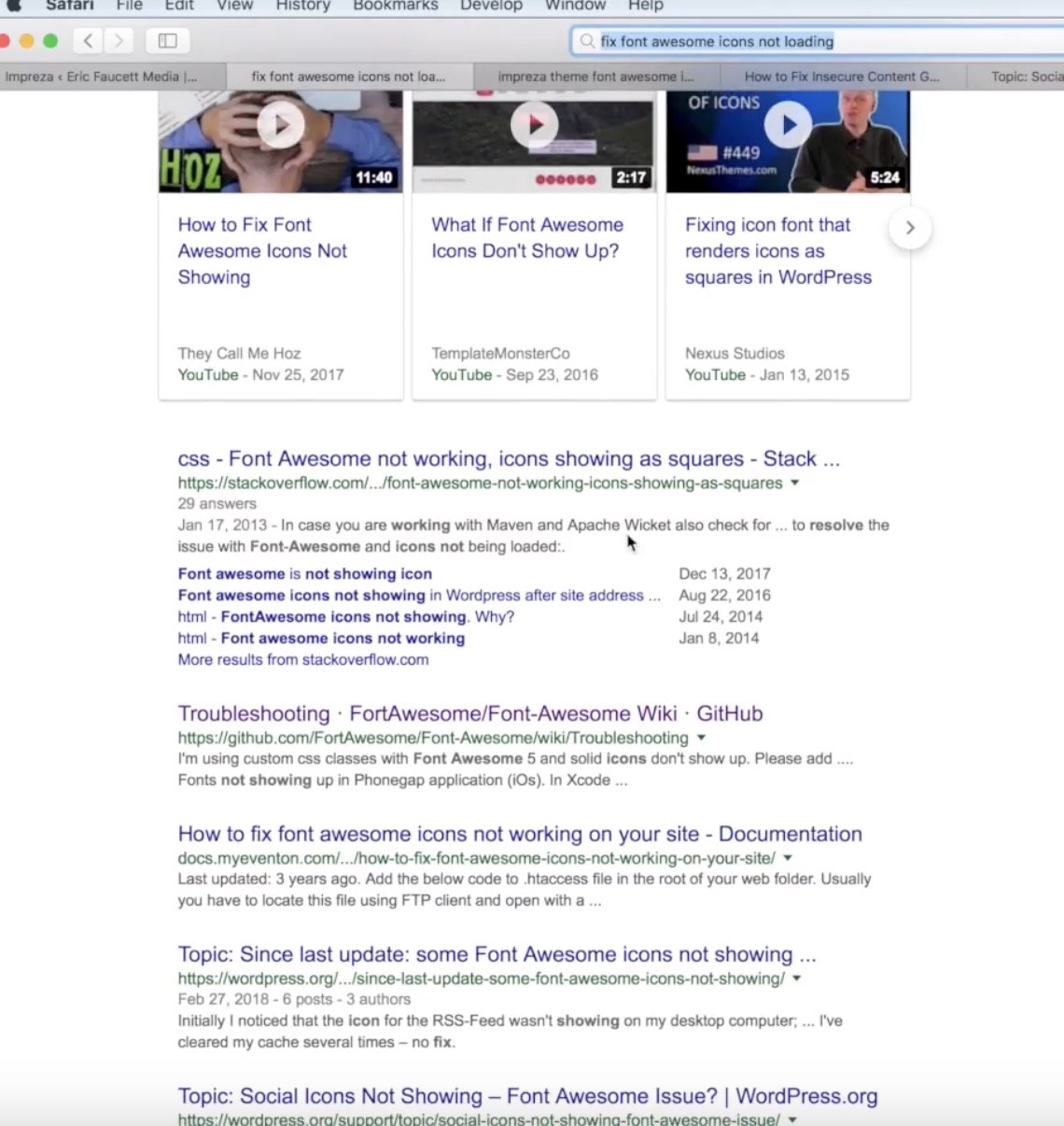
Task: Click the magnifier icon in the search field
Action: click(x=586, y=41)
